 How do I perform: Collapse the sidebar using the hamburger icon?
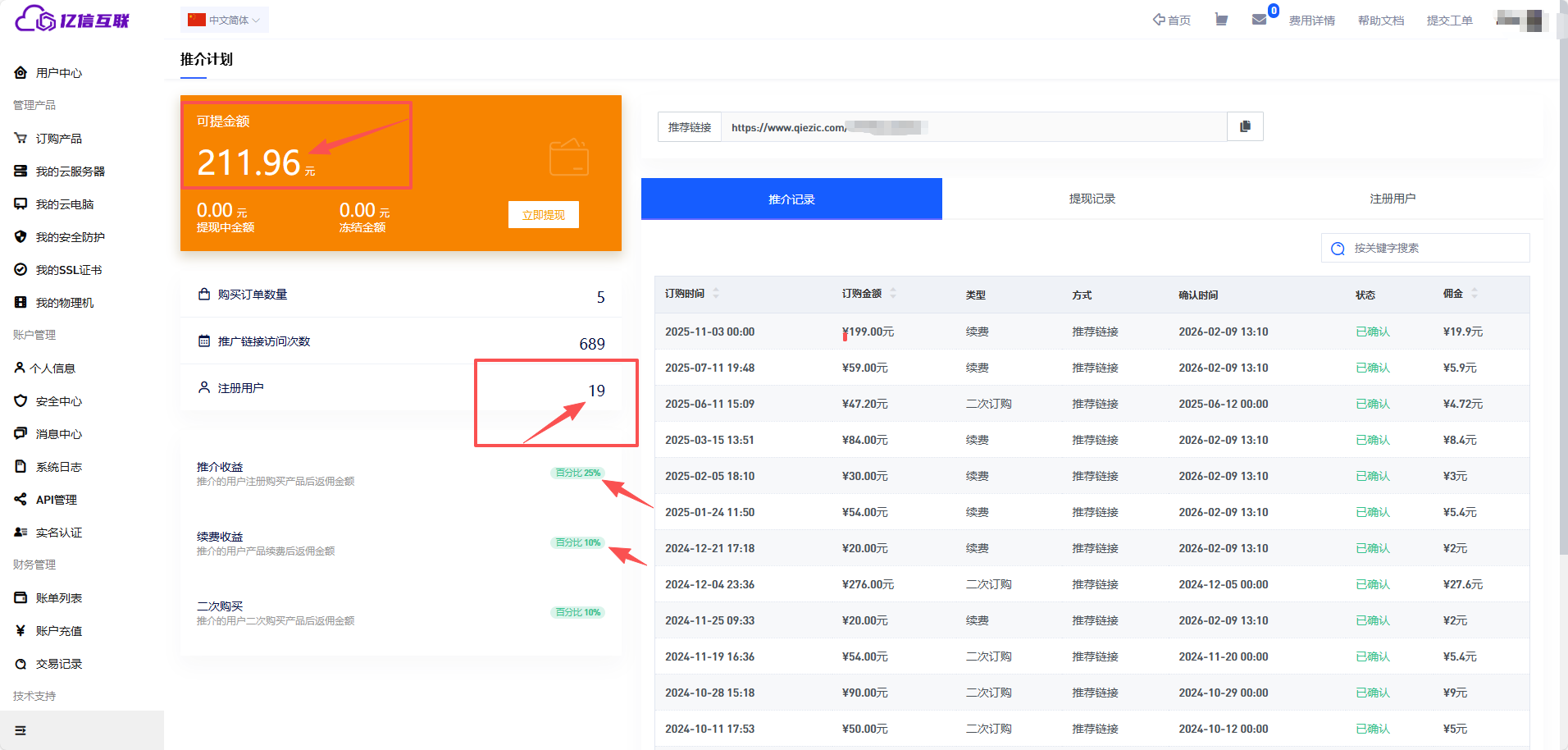pyautogui.click(x=21, y=730)
